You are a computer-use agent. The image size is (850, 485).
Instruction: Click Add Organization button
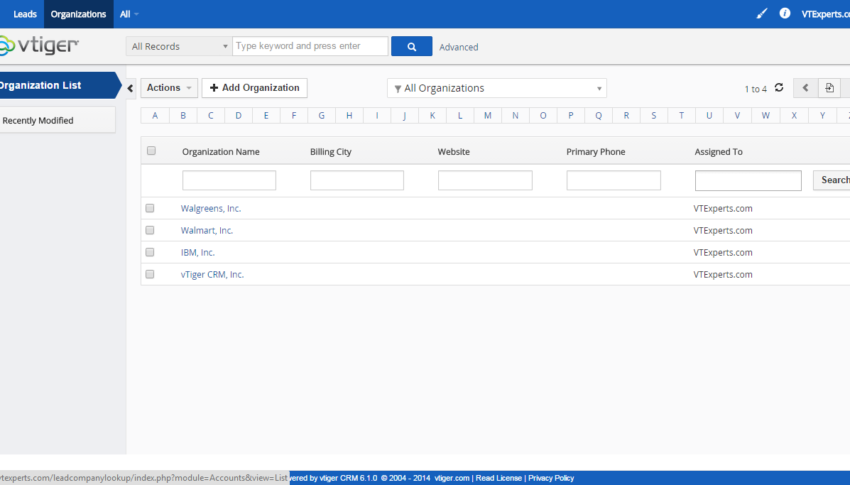pyautogui.click(x=254, y=88)
